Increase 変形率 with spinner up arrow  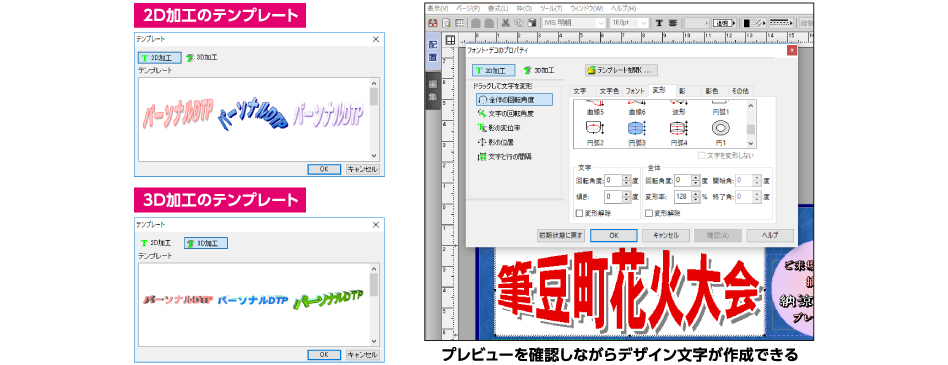click(x=696, y=194)
